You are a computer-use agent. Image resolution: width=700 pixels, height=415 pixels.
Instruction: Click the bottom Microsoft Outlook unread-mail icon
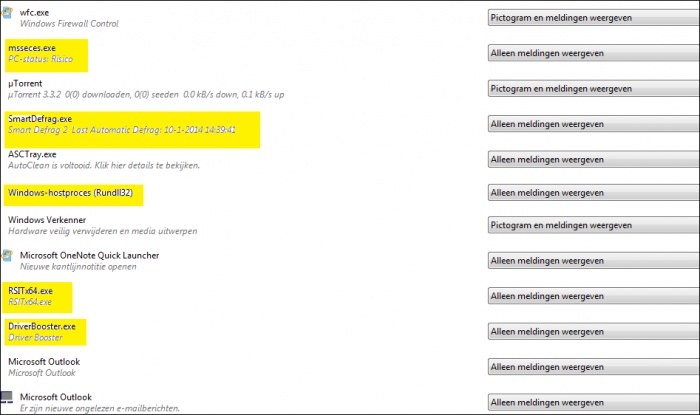click(7, 397)
